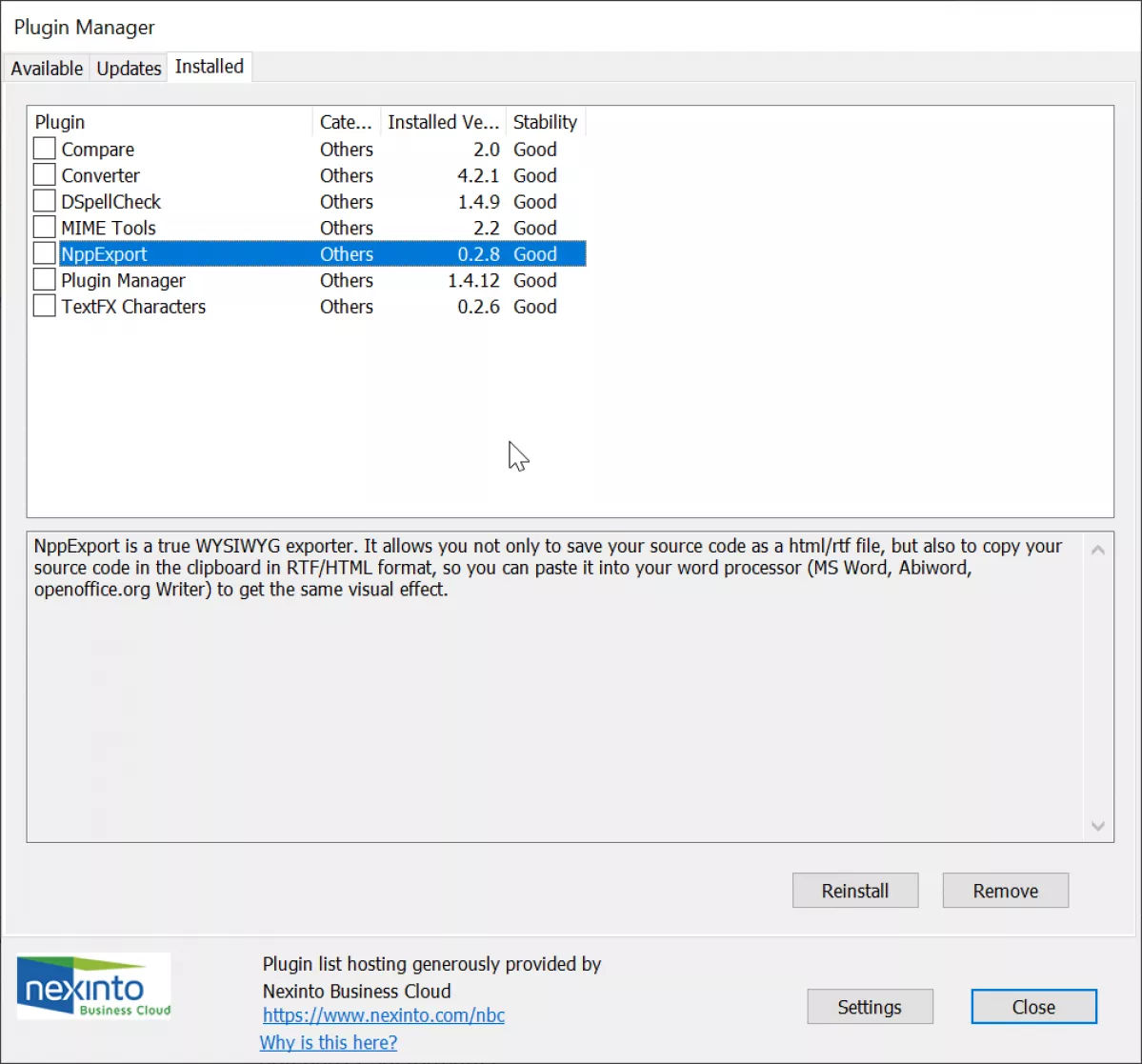Click version 1.4.9 in DSpellCheck row
This screenshot has height=1064, width=1142.
point(478,202)
